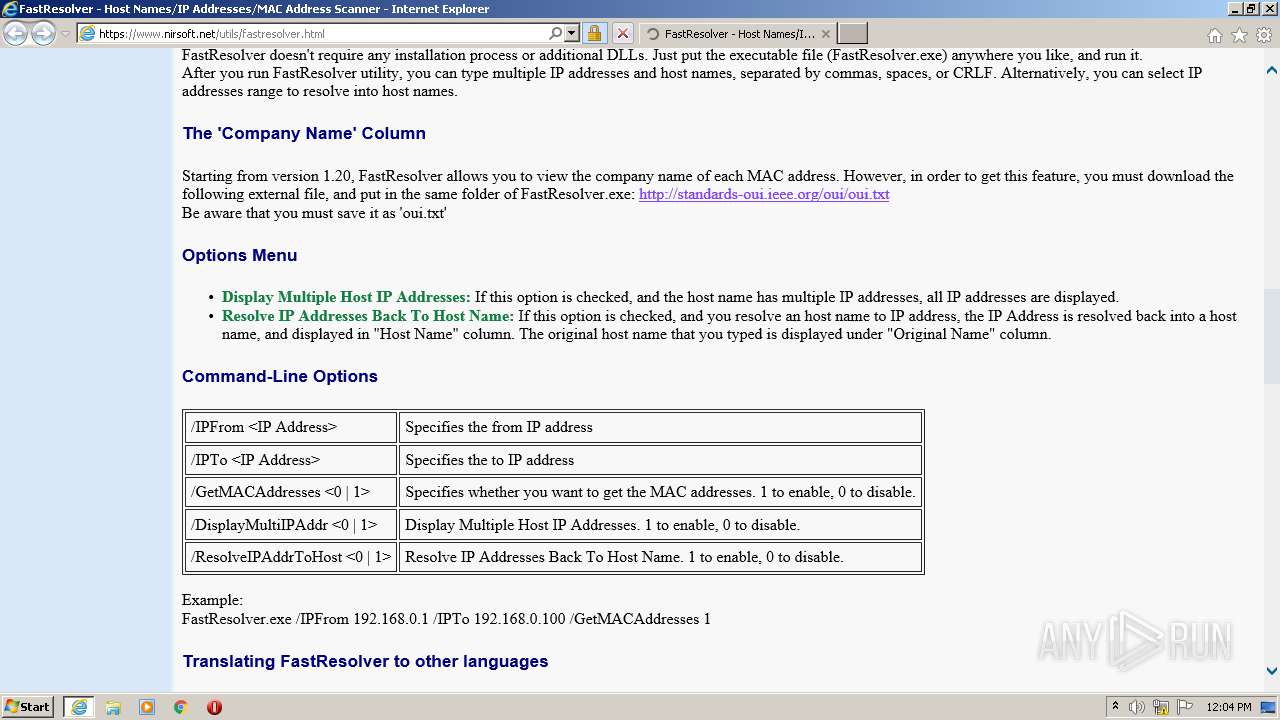Viewport: 1280px width, 720px height.
Task: Click 'Specifies the to IP address' cell
Action: (x=660, y=460)
